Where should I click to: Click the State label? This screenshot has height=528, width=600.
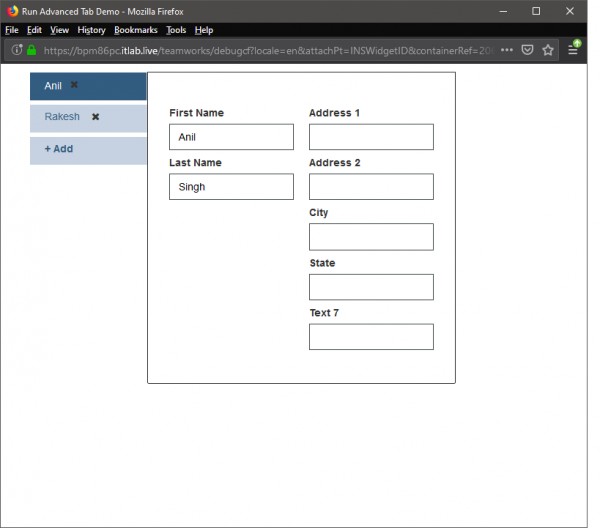point(322,263)
